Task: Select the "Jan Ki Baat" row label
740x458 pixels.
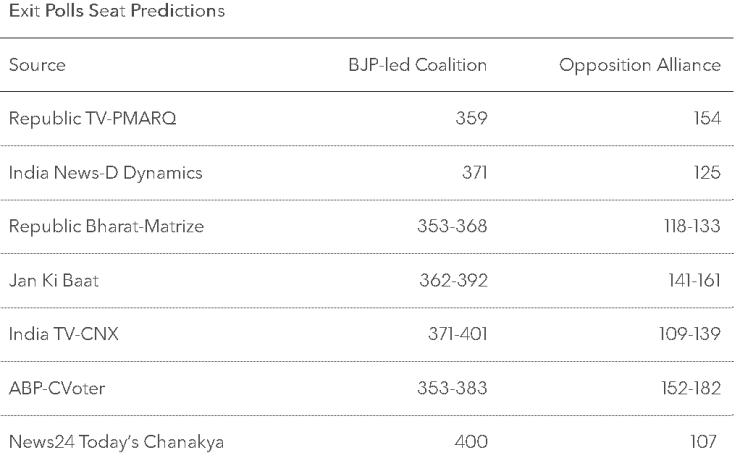Action: (x=54, y=281)
